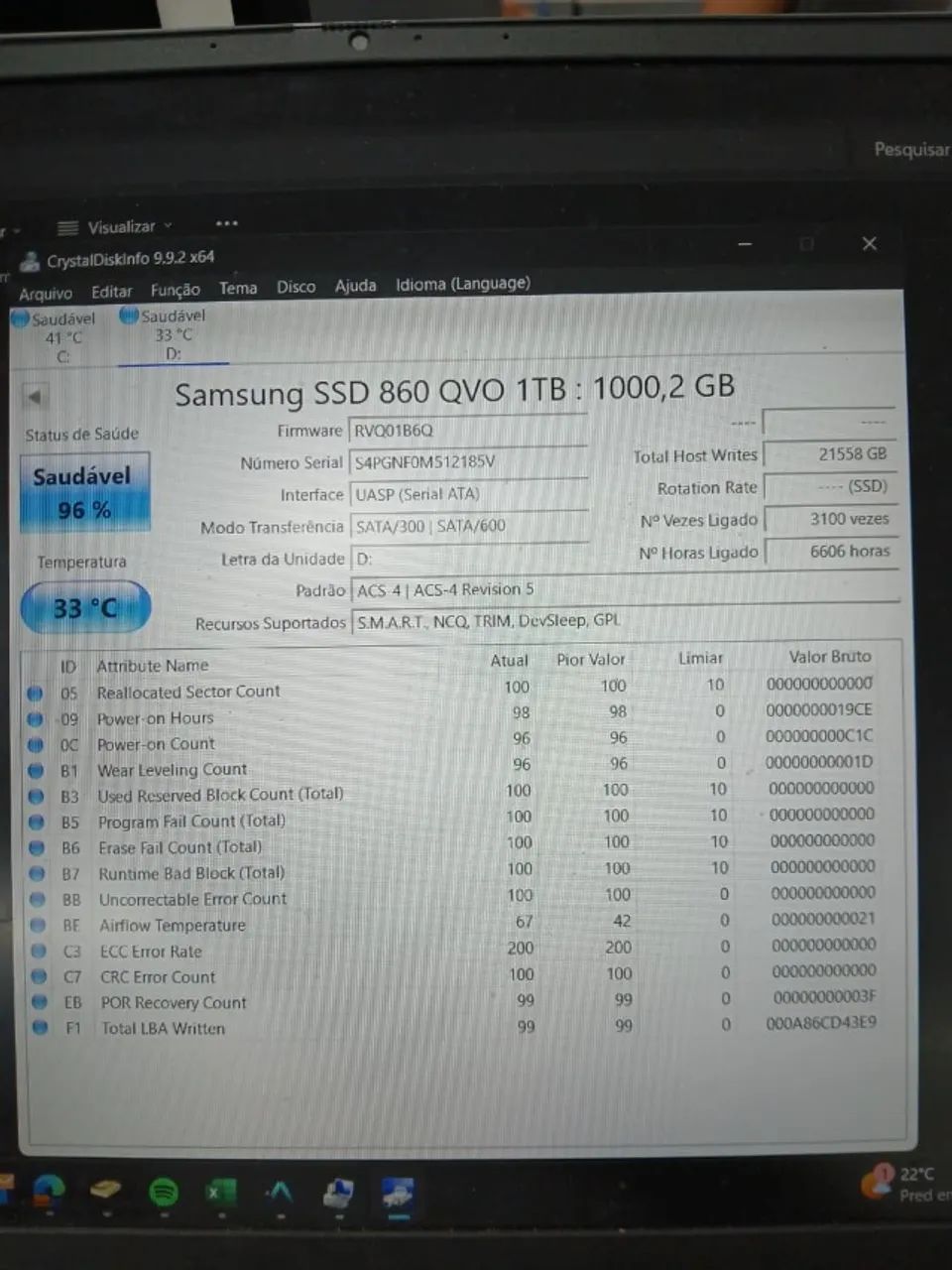Screen dimensions: 952x1270
Task: Click the Limiar column header
Action: 701,658
